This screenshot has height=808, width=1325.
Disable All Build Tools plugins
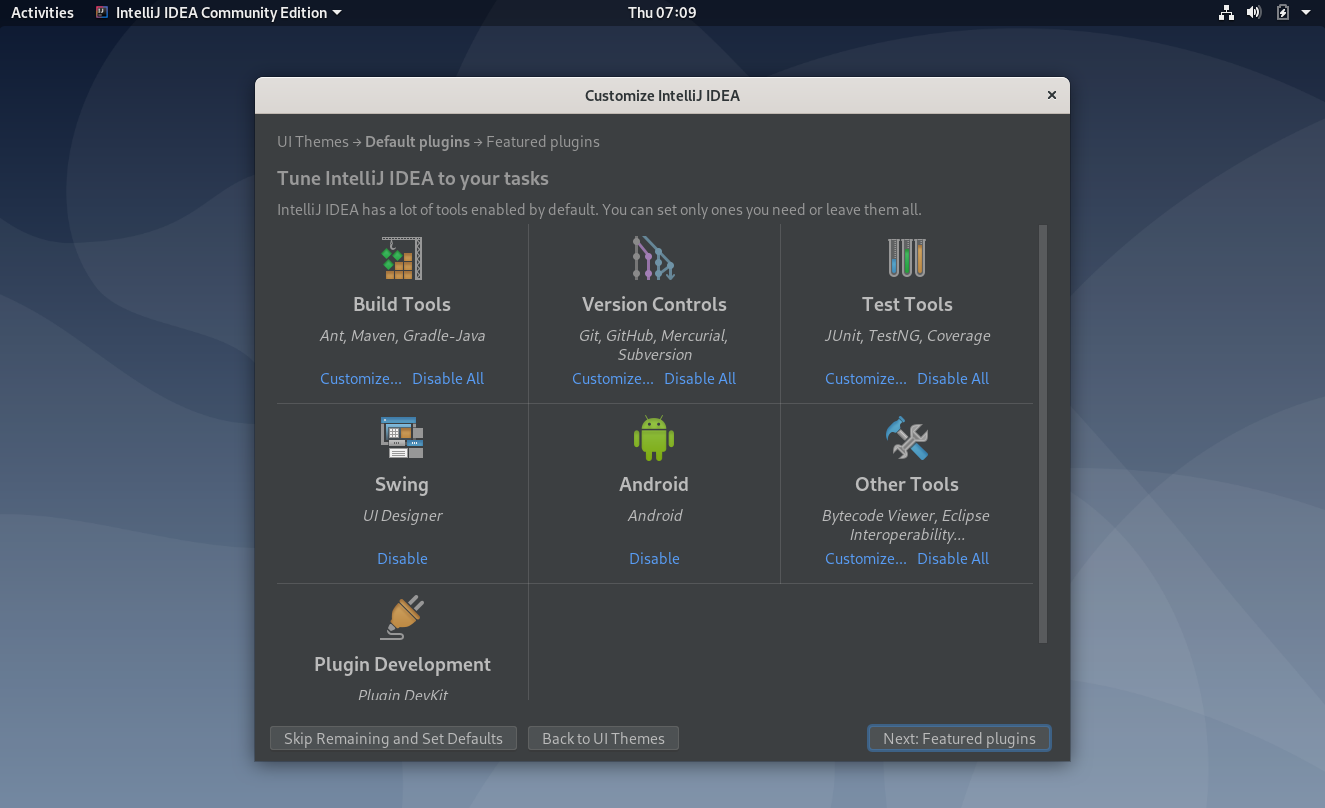[x=448, y=378]
